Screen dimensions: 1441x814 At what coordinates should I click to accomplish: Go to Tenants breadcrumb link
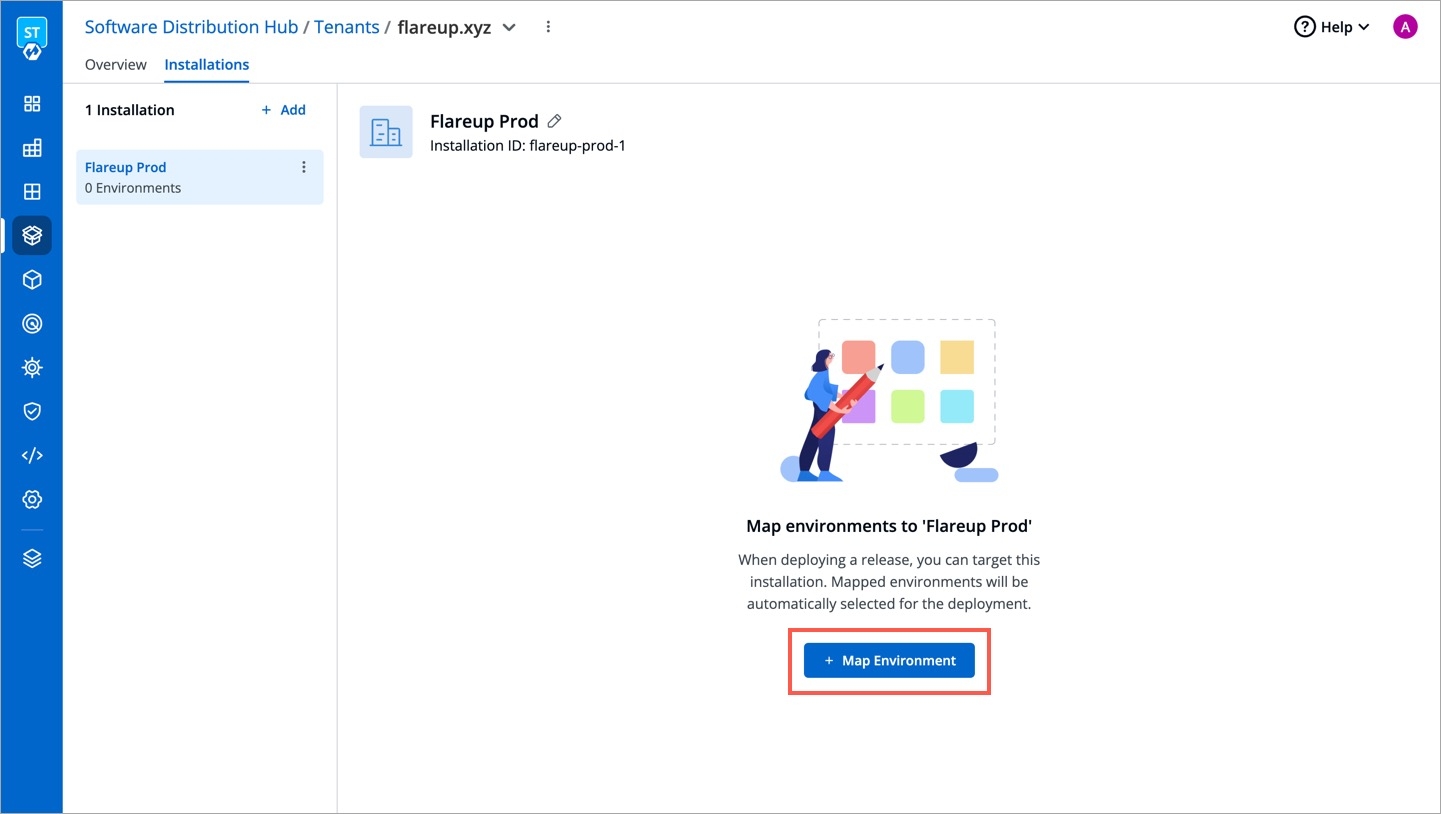pos(346,27)
